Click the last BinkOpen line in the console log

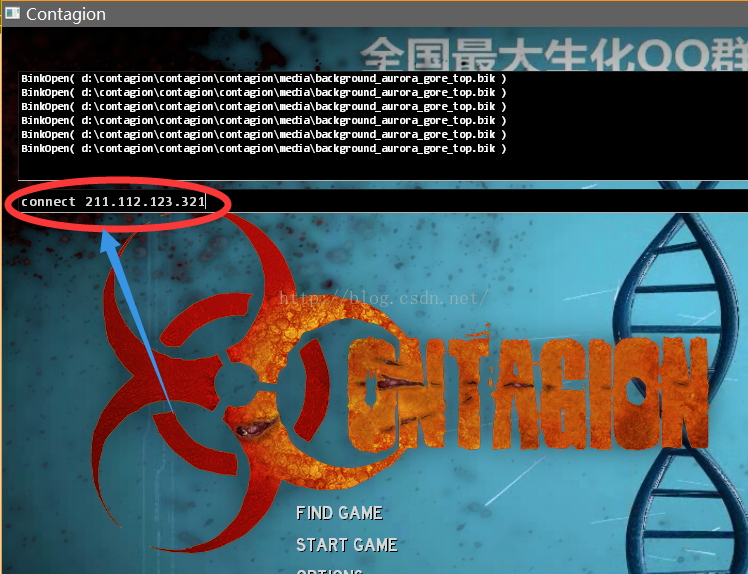pyautogui.click(x=264, y=148)
